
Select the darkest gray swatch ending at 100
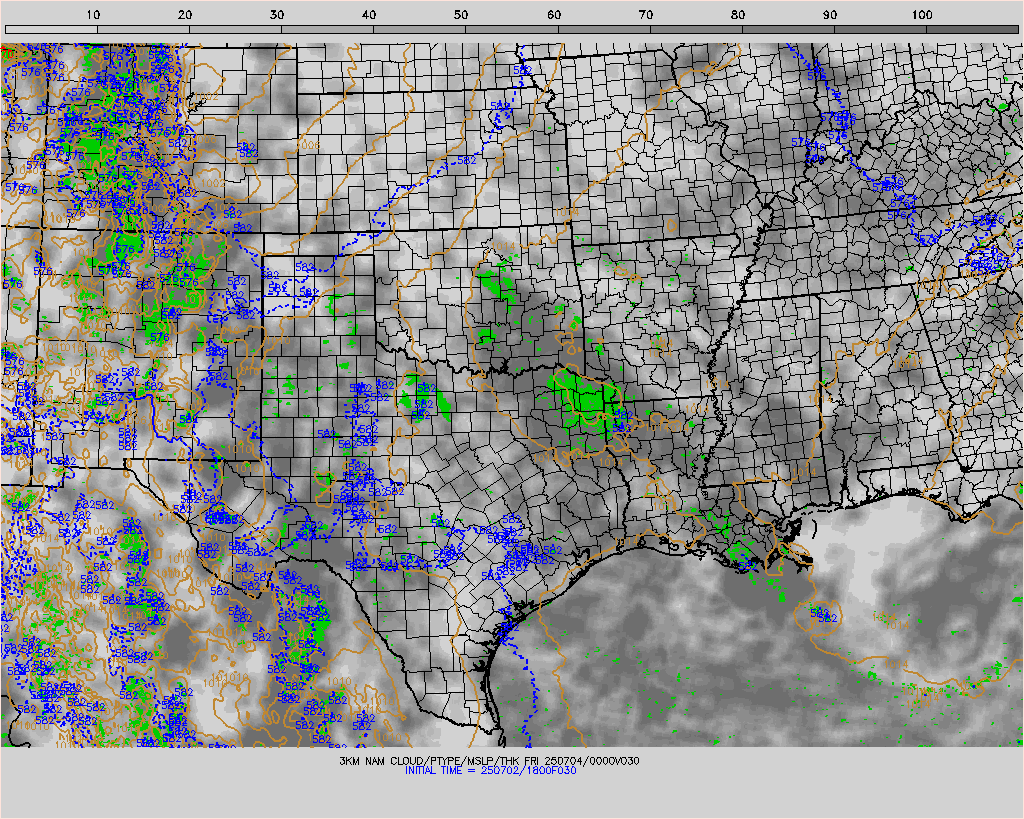point(880,29)
